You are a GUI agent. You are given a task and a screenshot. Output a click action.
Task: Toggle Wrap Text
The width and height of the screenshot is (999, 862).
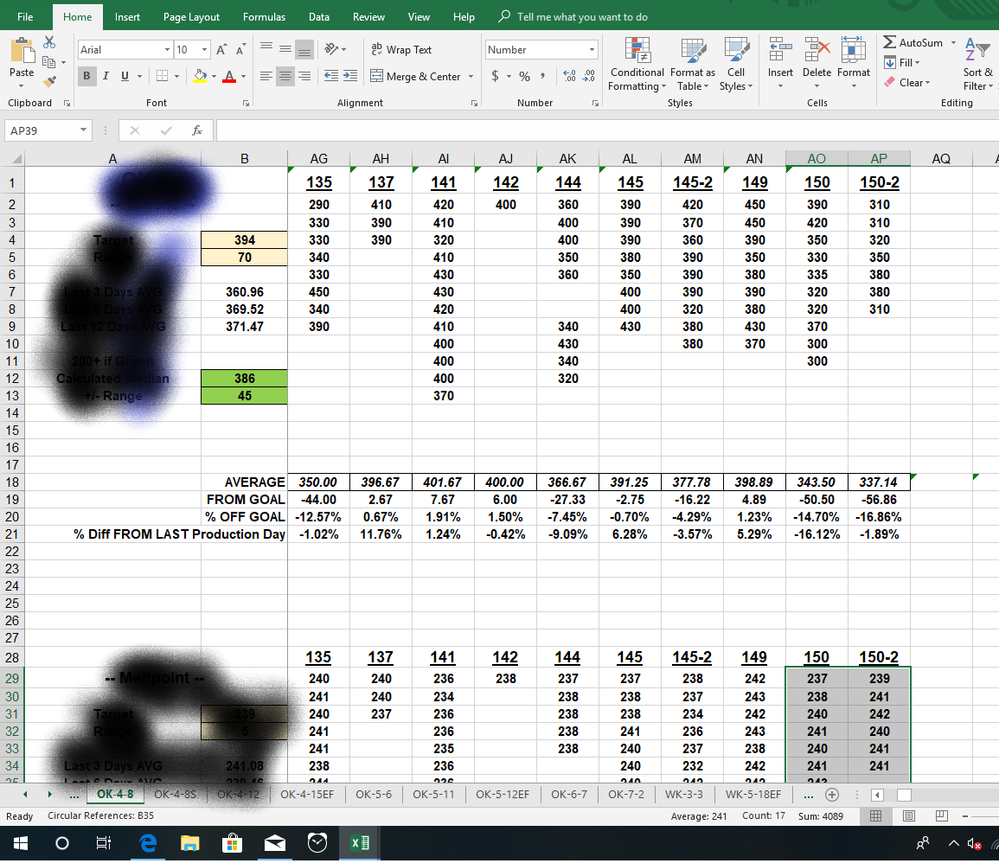click(401, 49)
